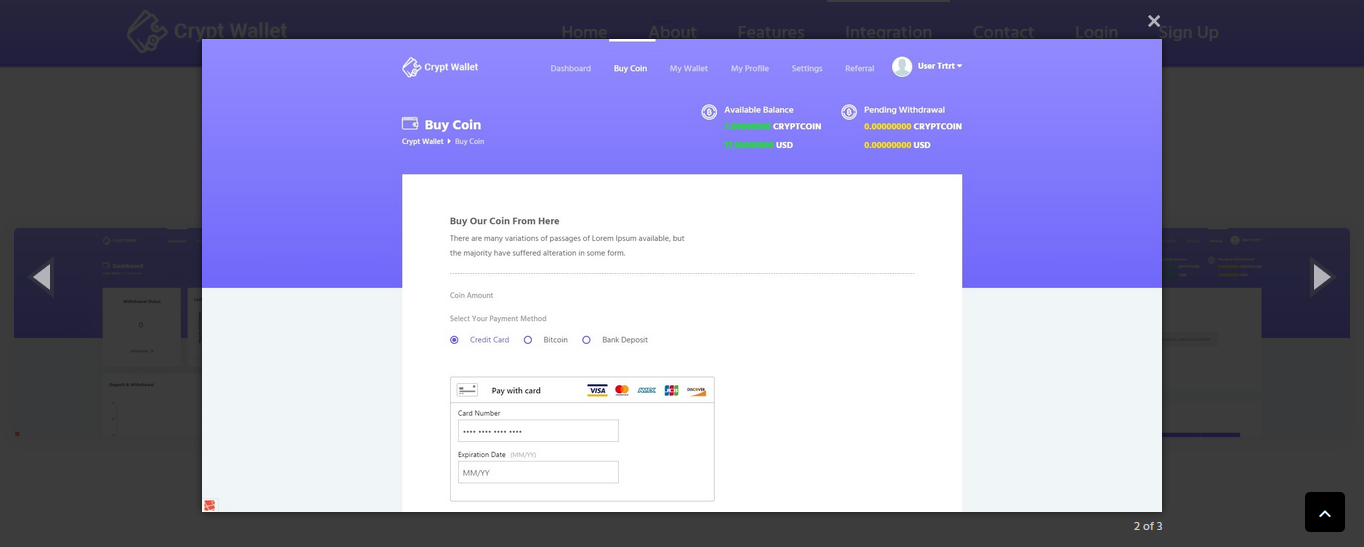Viewport: 1364px width, 547px height.
Task: Click the Crypt Wallet logo icon
Action: [411, 68]
